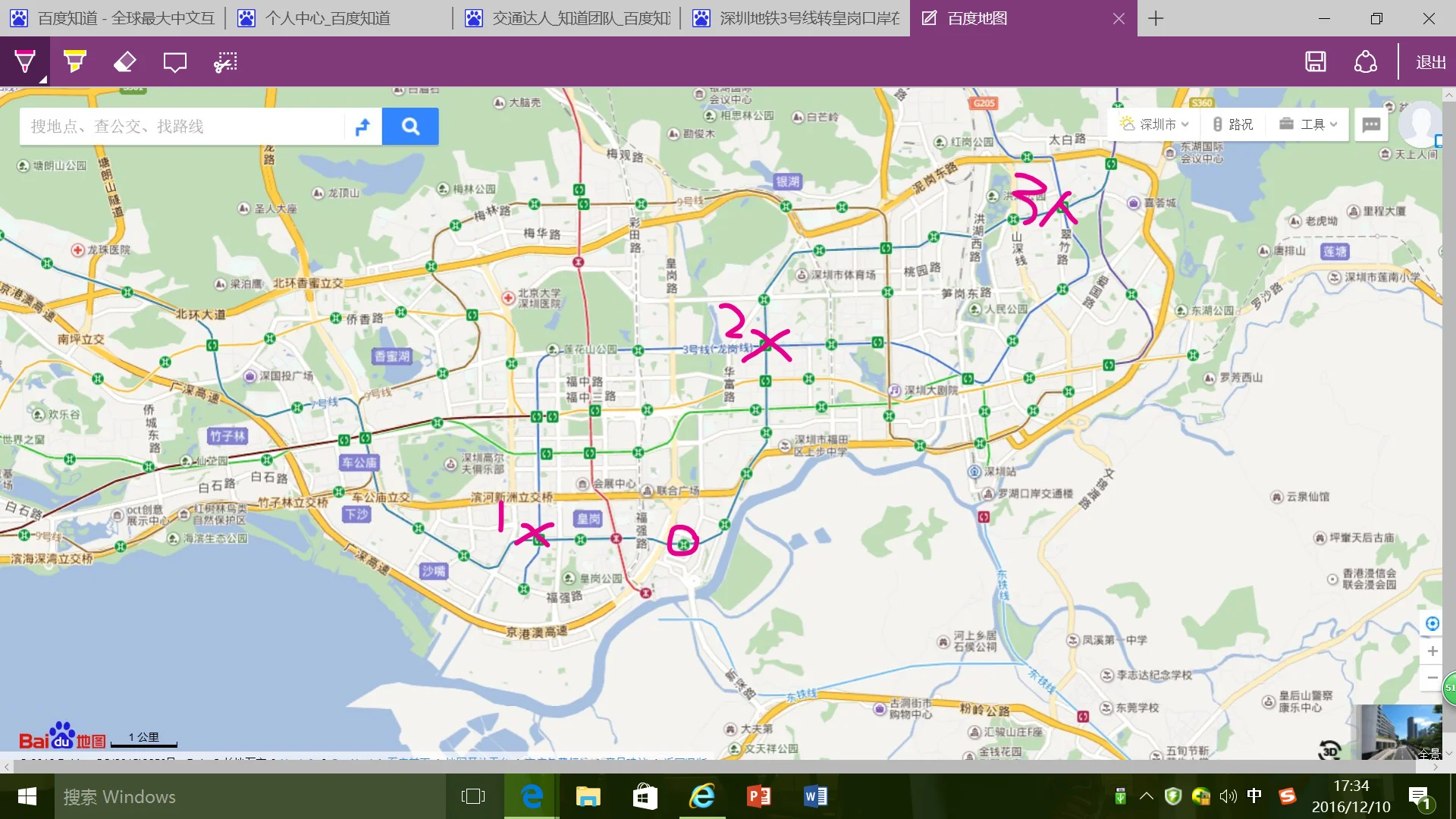
Task: Select the web clip scissors tool
Action: point(225,62)
